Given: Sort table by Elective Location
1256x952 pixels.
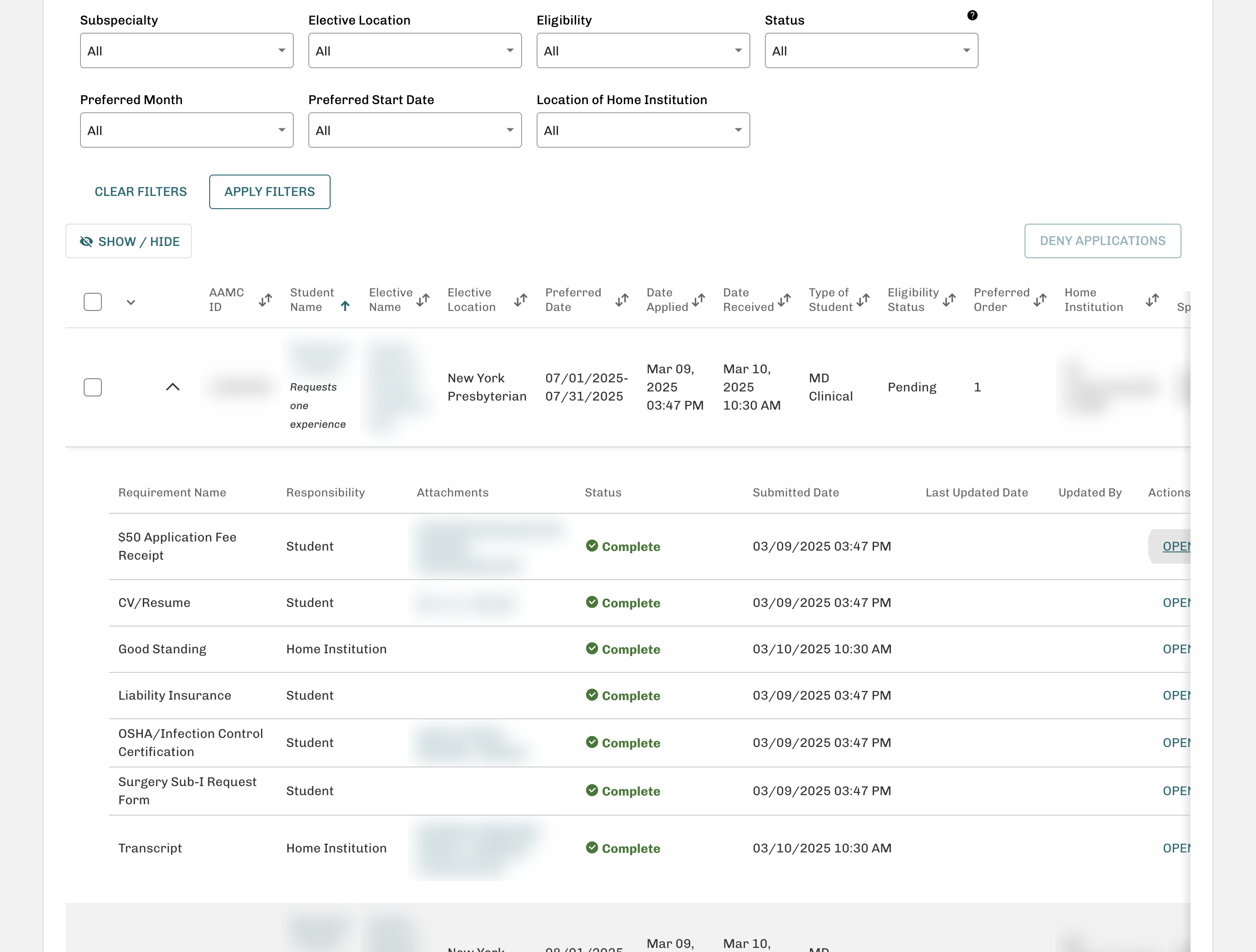Looking at the screenshot, I should pos(521,300).
